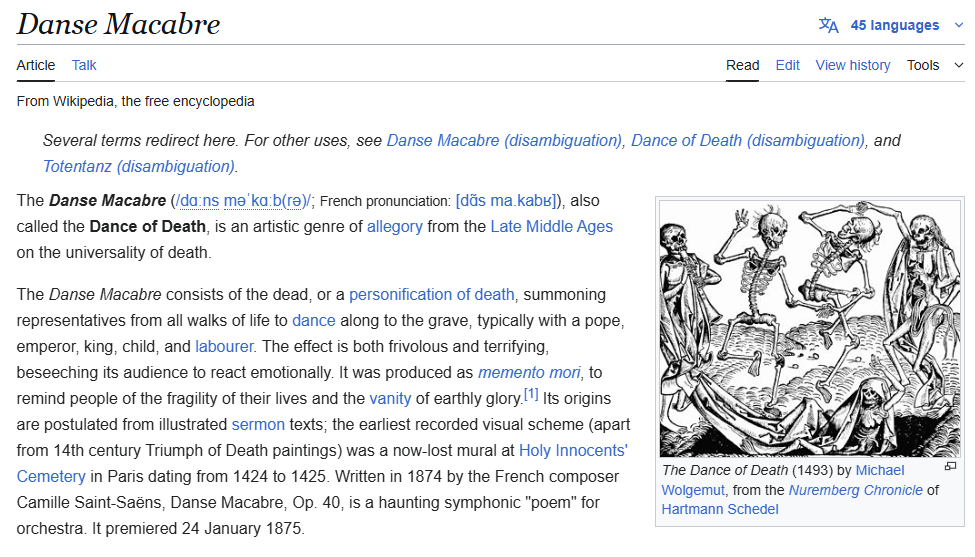Viewport: 975px width, 557px height.
Task: Follow the Danse Macabre (disambiguation) link
Action: [504, 140]
